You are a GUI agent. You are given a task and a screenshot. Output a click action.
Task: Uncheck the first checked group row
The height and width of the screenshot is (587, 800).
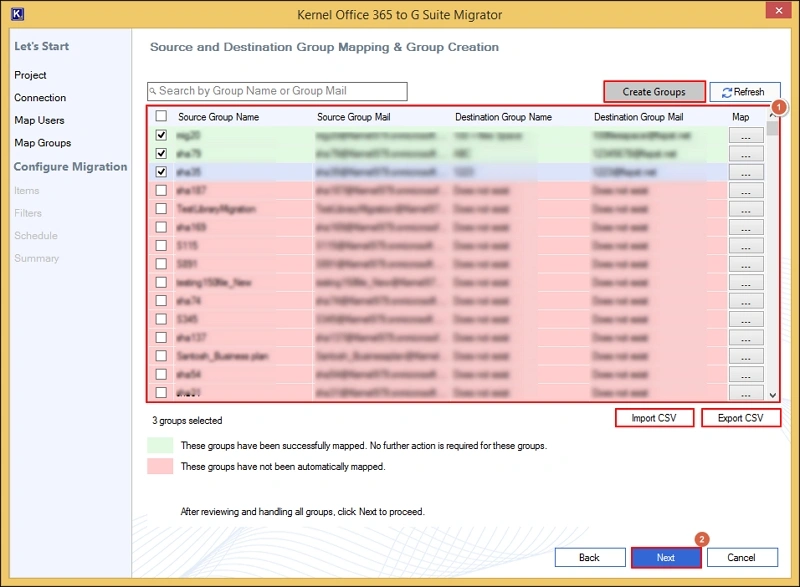tap(161, 135)
